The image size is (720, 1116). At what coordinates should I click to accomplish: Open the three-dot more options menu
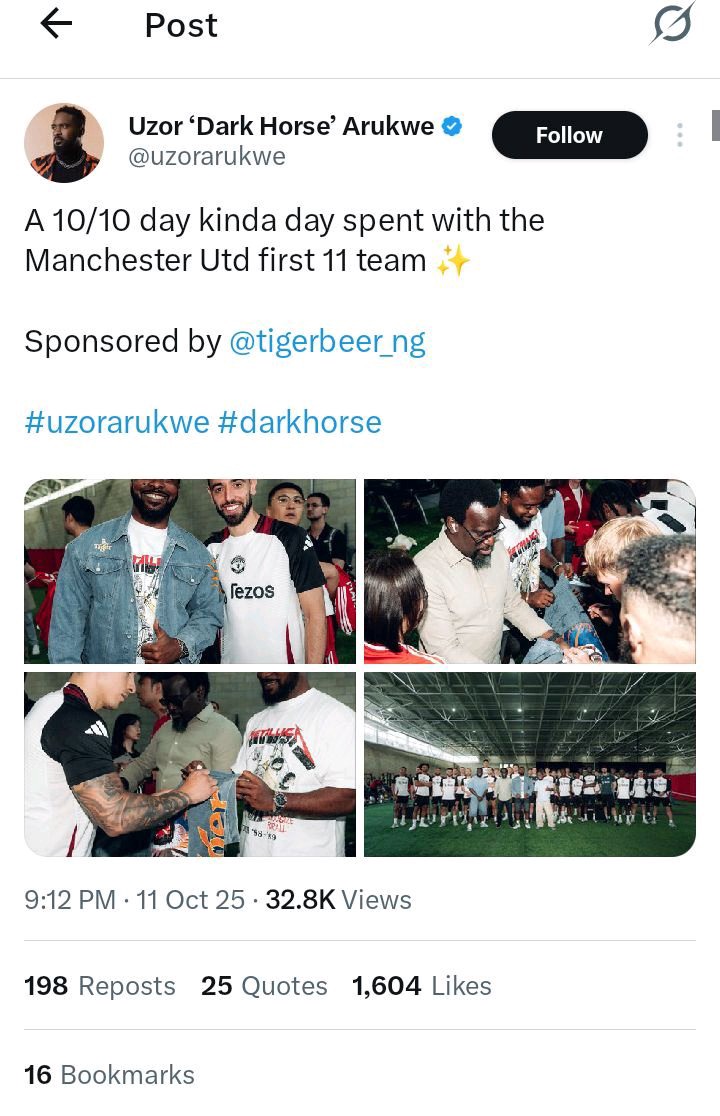click(680, 135)
